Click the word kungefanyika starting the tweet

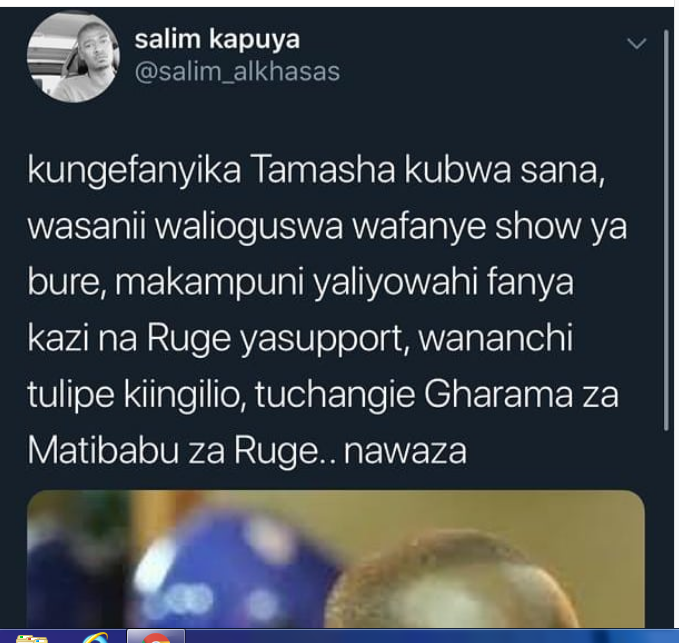pos(134,171)
